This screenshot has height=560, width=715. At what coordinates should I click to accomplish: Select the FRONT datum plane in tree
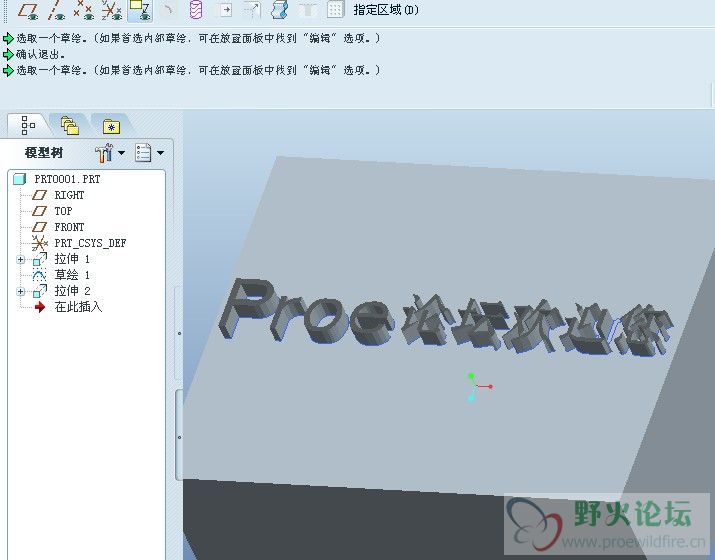tap(69, 227)
